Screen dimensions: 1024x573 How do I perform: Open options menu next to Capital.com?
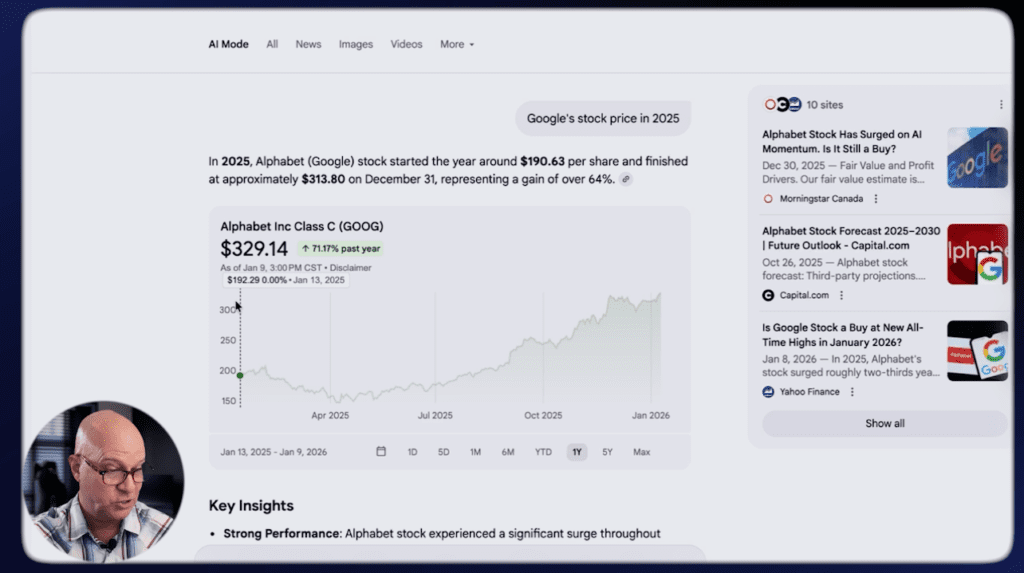point(842,296)
